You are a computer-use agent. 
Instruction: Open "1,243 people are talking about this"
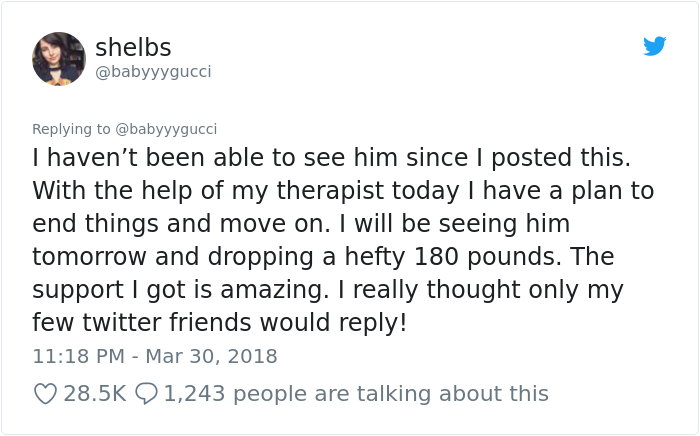click(x=356, y=394)
